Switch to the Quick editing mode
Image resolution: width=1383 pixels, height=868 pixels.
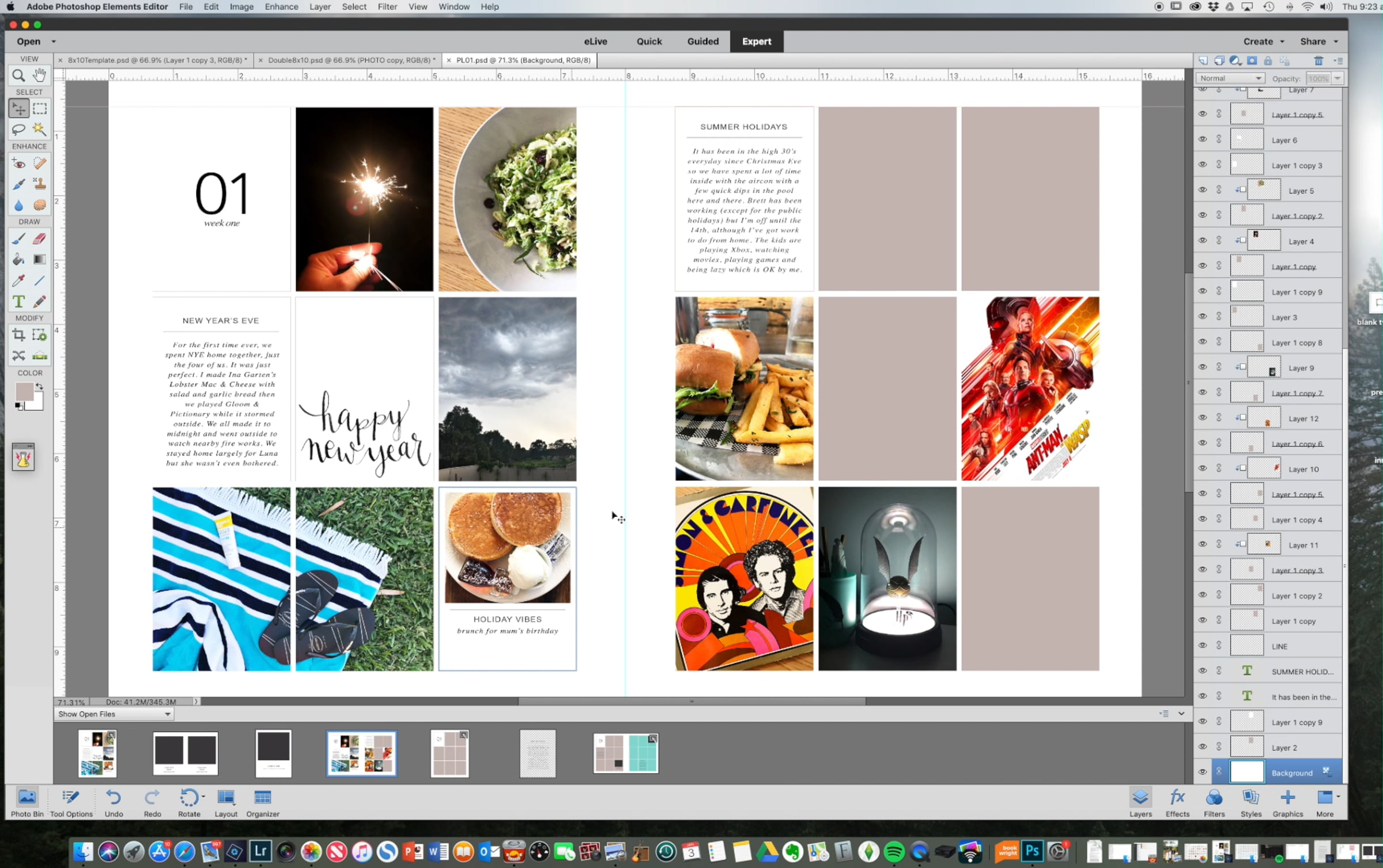649,41
